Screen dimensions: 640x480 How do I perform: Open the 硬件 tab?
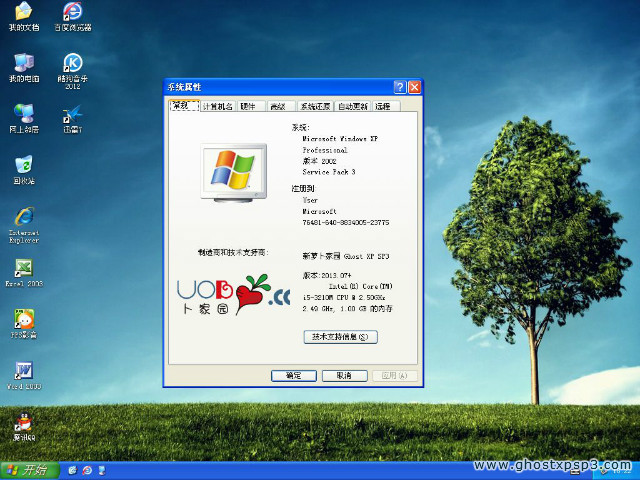click(251, 107)
